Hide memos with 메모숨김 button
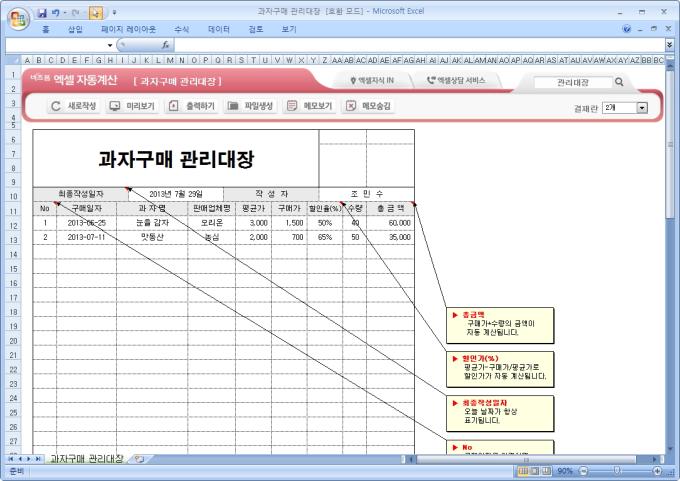This screenshot has height=481, width=680. tap(368, 106)
